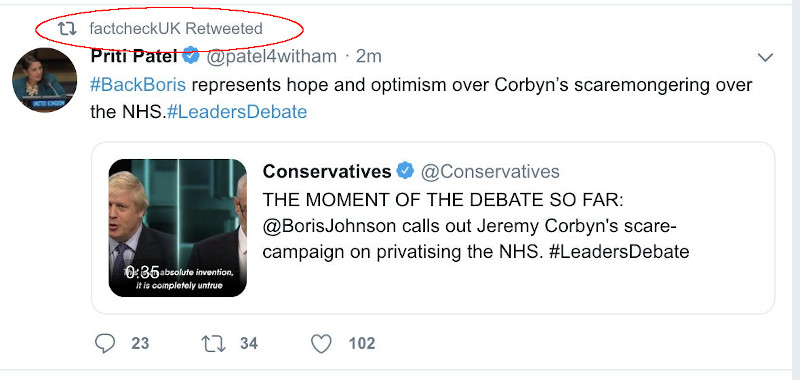Click retweet icon beside factcheckUK Retweeted

67,29
